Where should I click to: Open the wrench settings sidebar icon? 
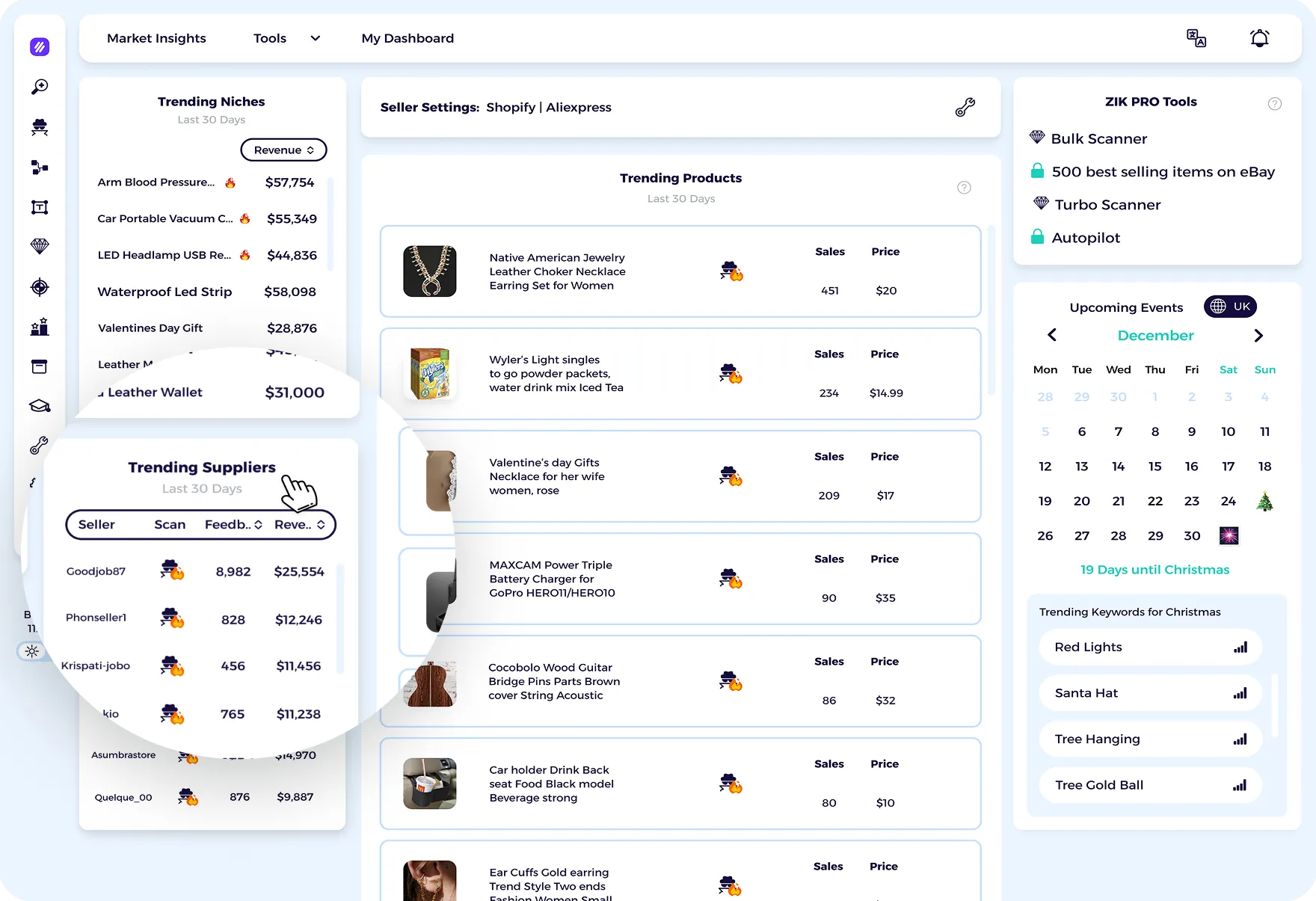tap(39, 446)
